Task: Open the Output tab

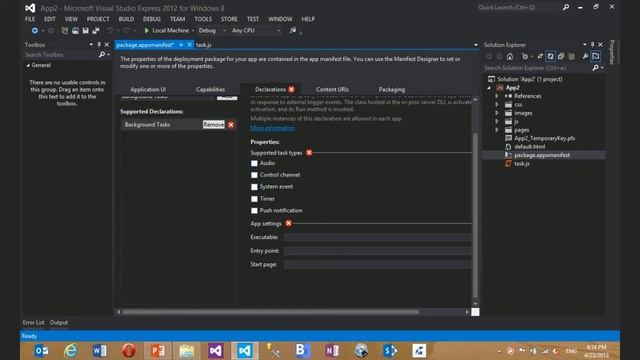Action: pyautogui.click(x=59, y=322)
